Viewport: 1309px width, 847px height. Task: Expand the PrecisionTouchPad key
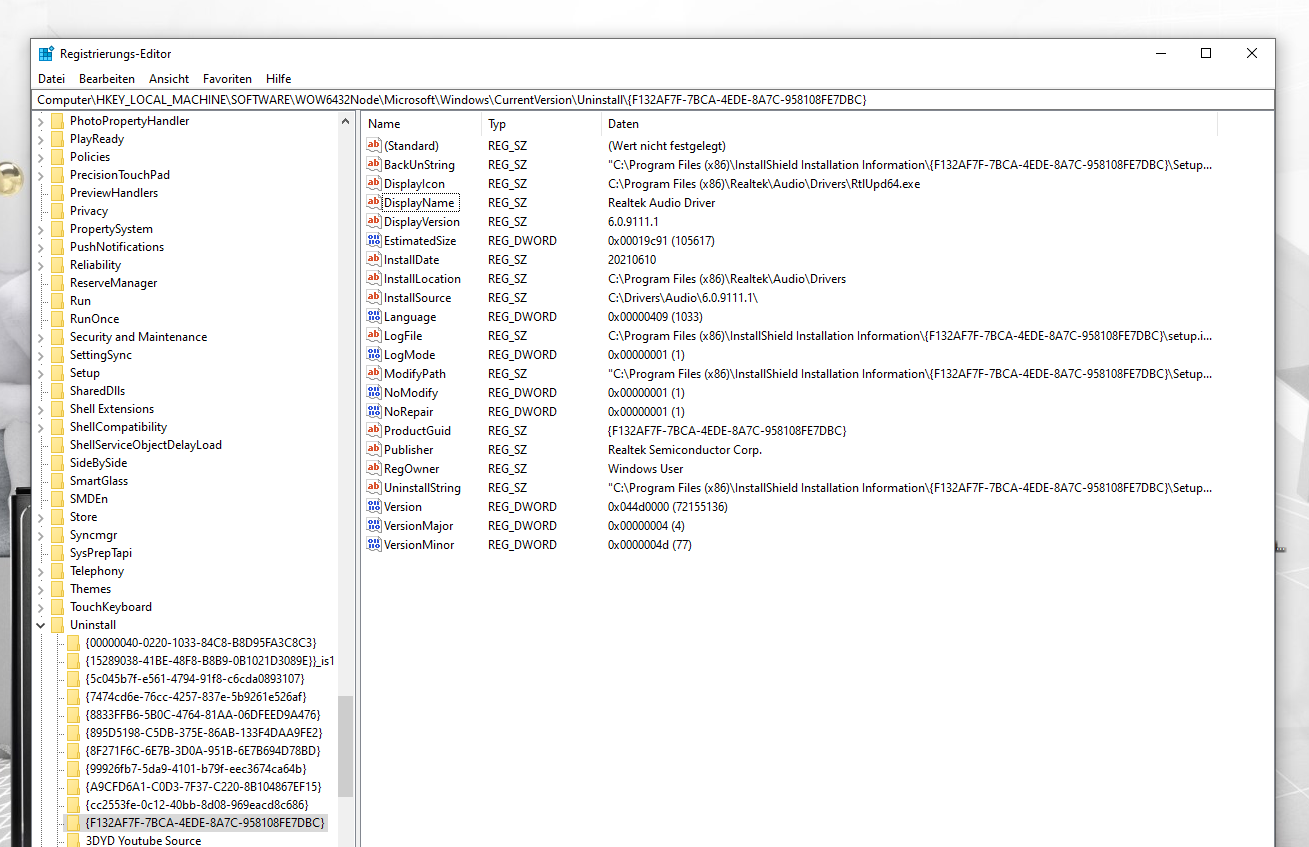click(x=41, y=175)
